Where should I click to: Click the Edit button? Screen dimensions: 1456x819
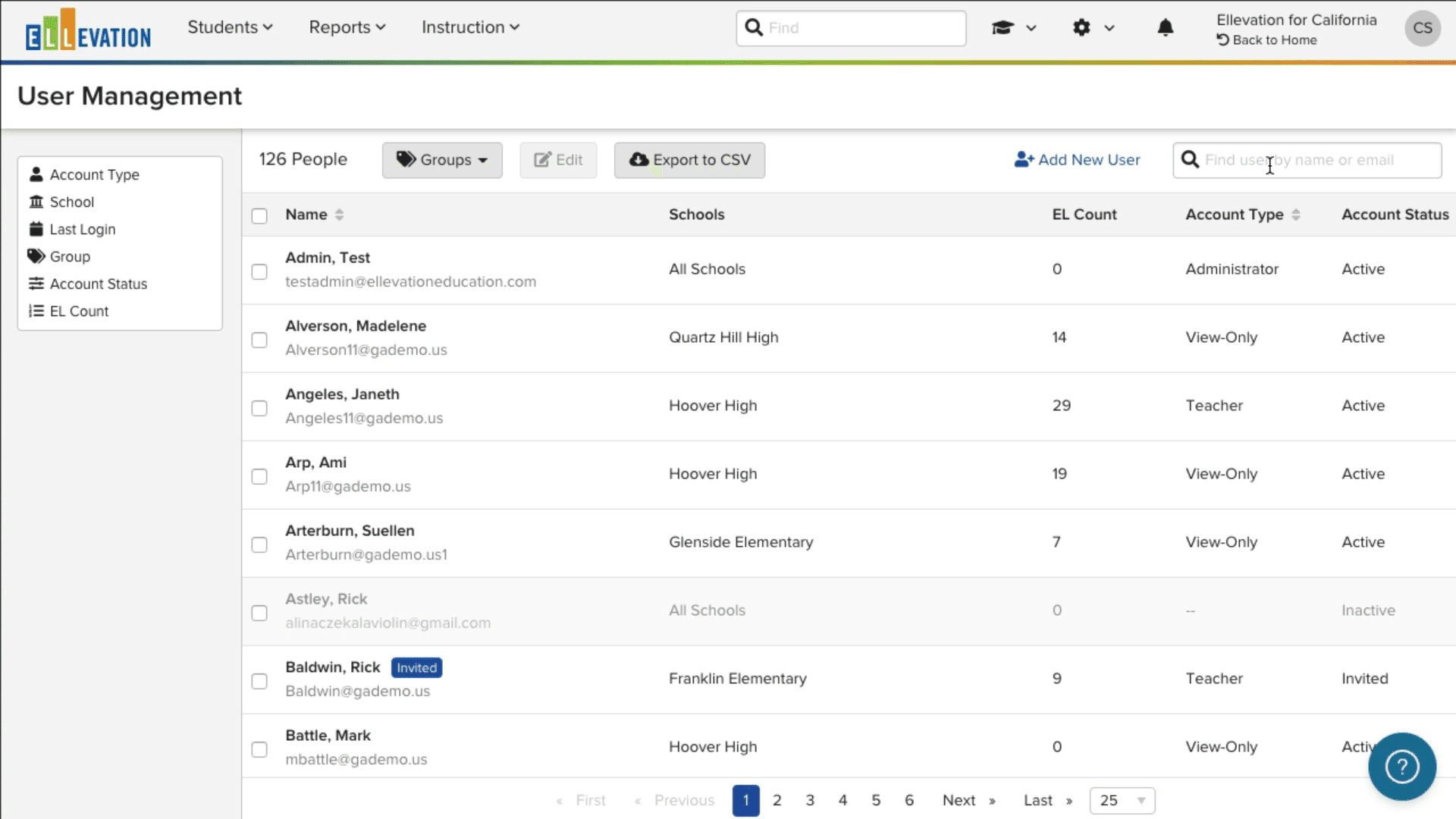[558, 160]
